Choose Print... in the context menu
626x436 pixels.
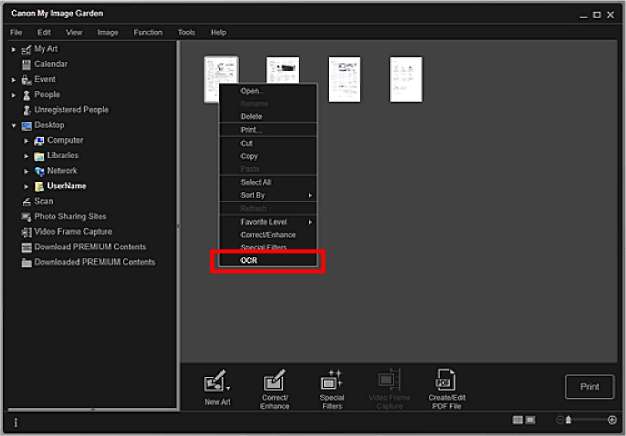(x=251, y=130)
